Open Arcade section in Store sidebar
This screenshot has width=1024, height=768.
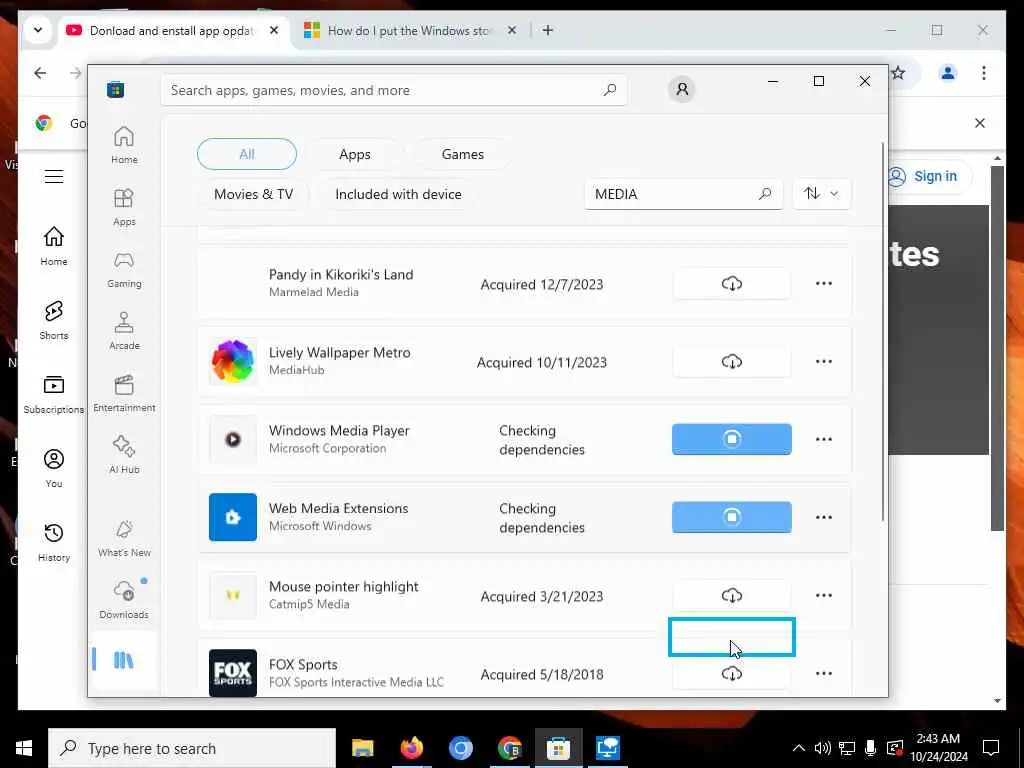click(124, 331)
